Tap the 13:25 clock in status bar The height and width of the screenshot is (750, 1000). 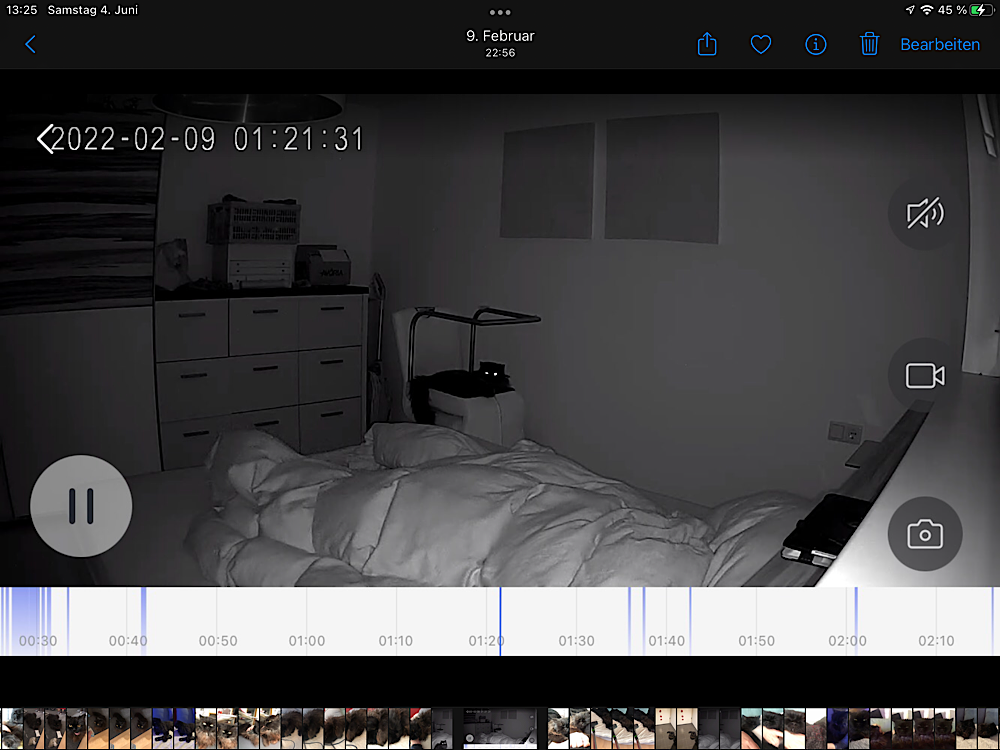coord(22,10)
